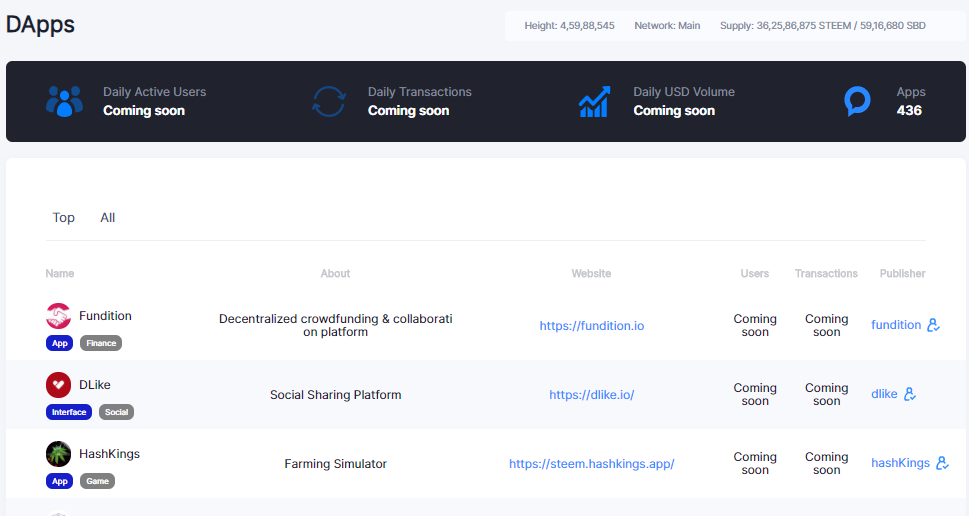This screenshot has width=969, height=516.
Task: Click the Social Sharing Platform description
Action: [336, 395]
